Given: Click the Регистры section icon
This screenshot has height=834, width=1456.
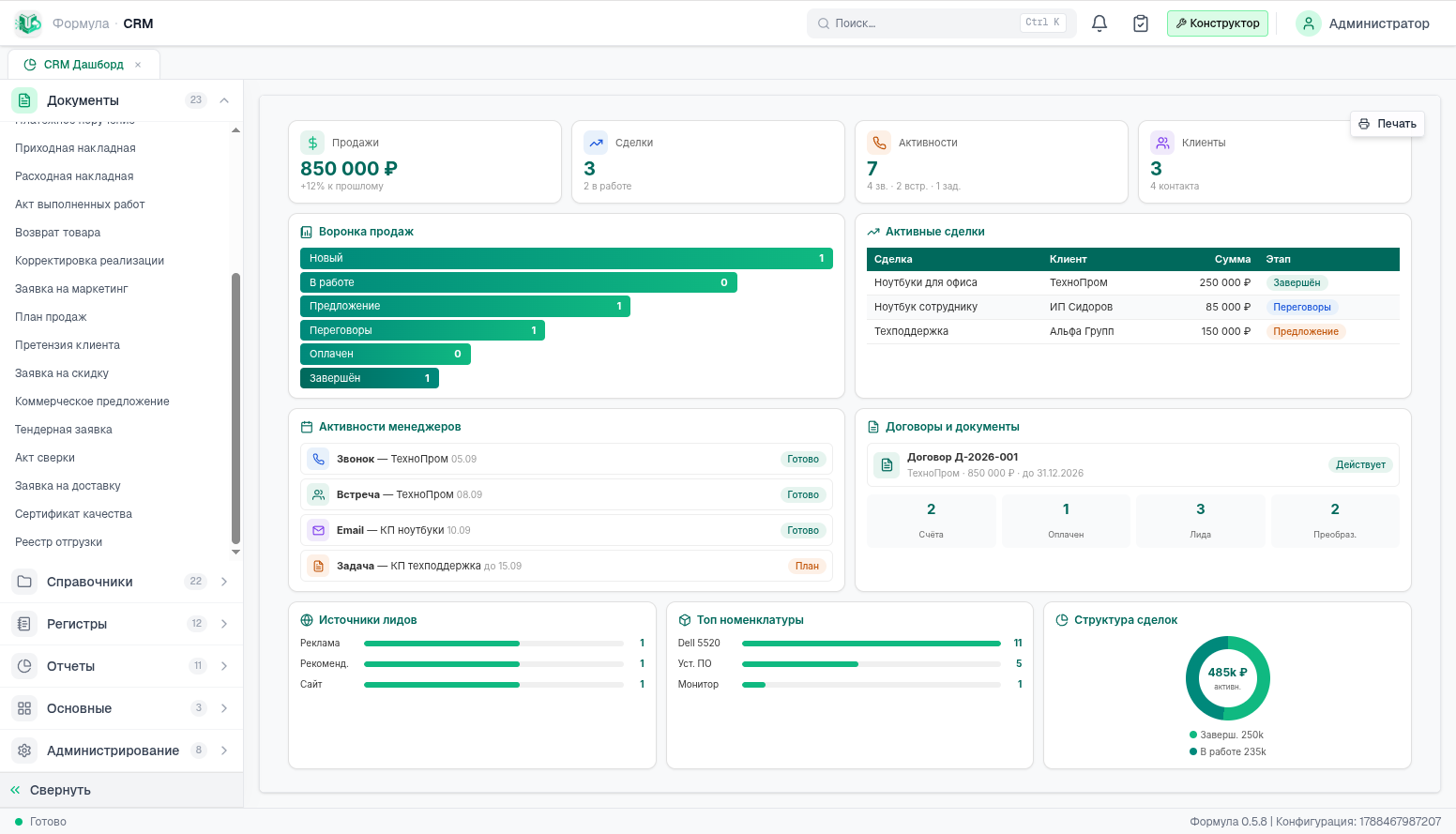Looking at the screenshot, I should 24,624.
